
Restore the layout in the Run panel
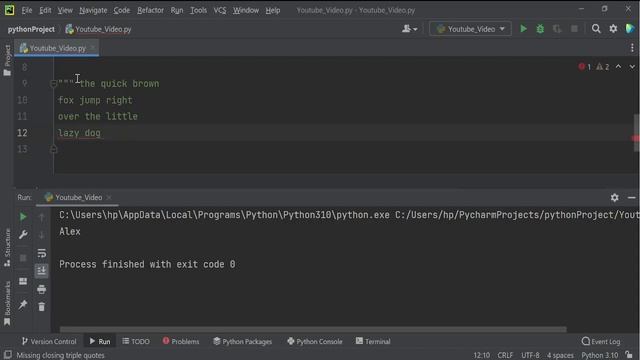23,282
